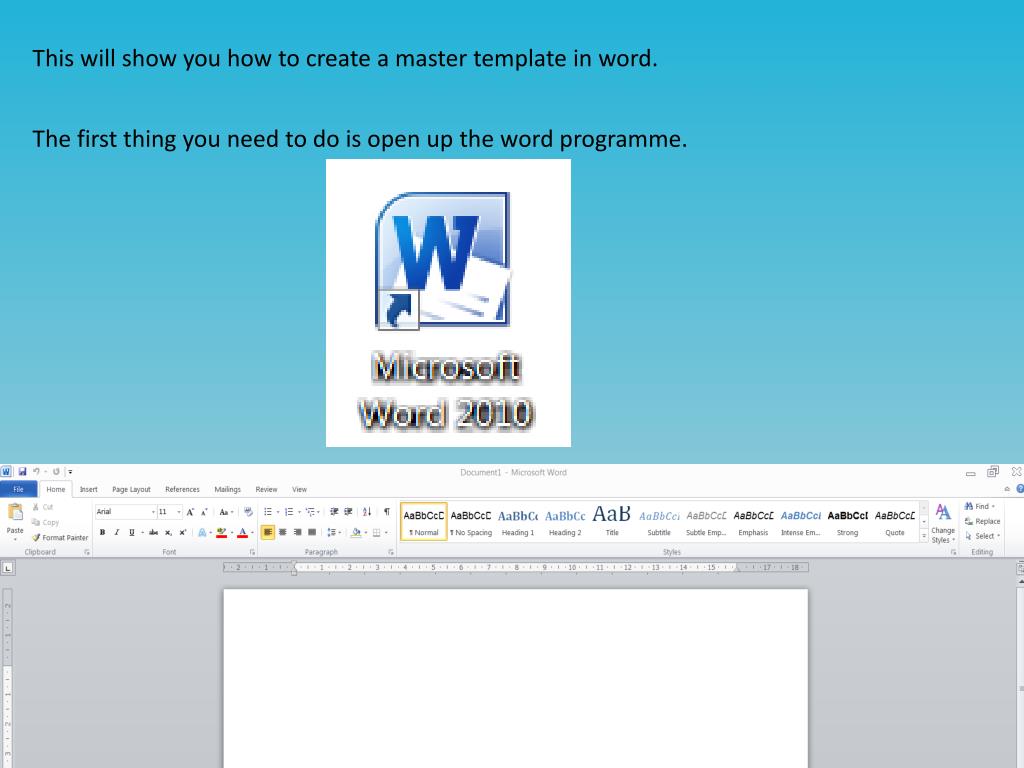The image size is (1024, 768).
Task: Open the File tab
Action: click(x=18, y=489)
